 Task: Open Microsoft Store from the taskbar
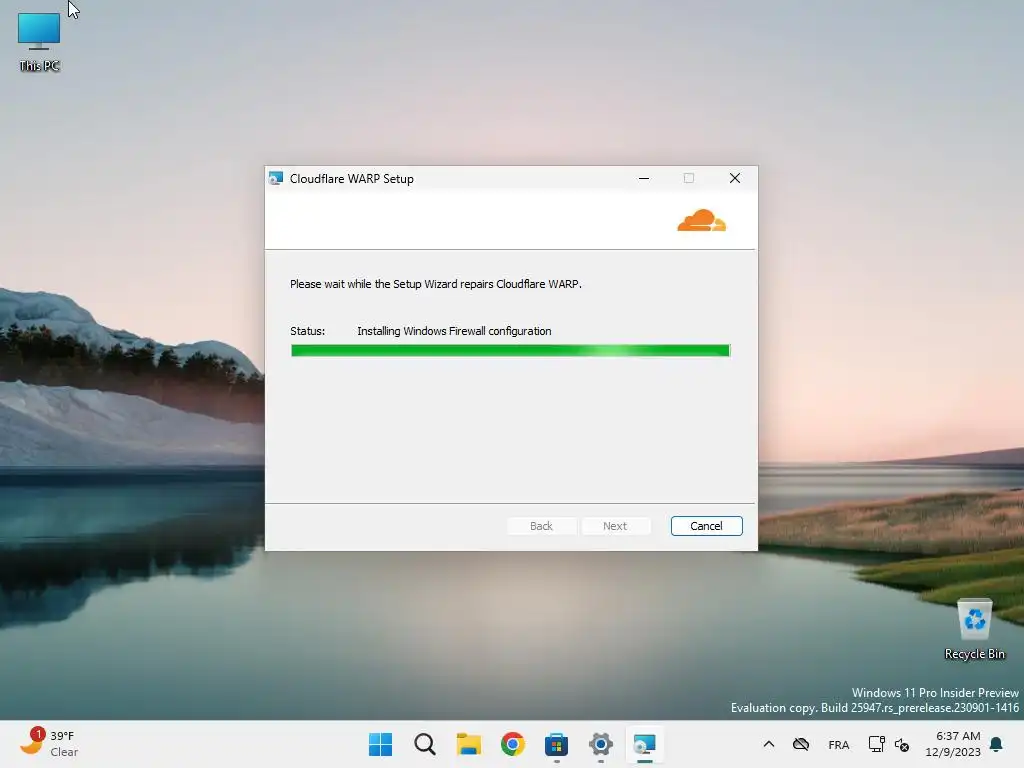tap(556, 744)
